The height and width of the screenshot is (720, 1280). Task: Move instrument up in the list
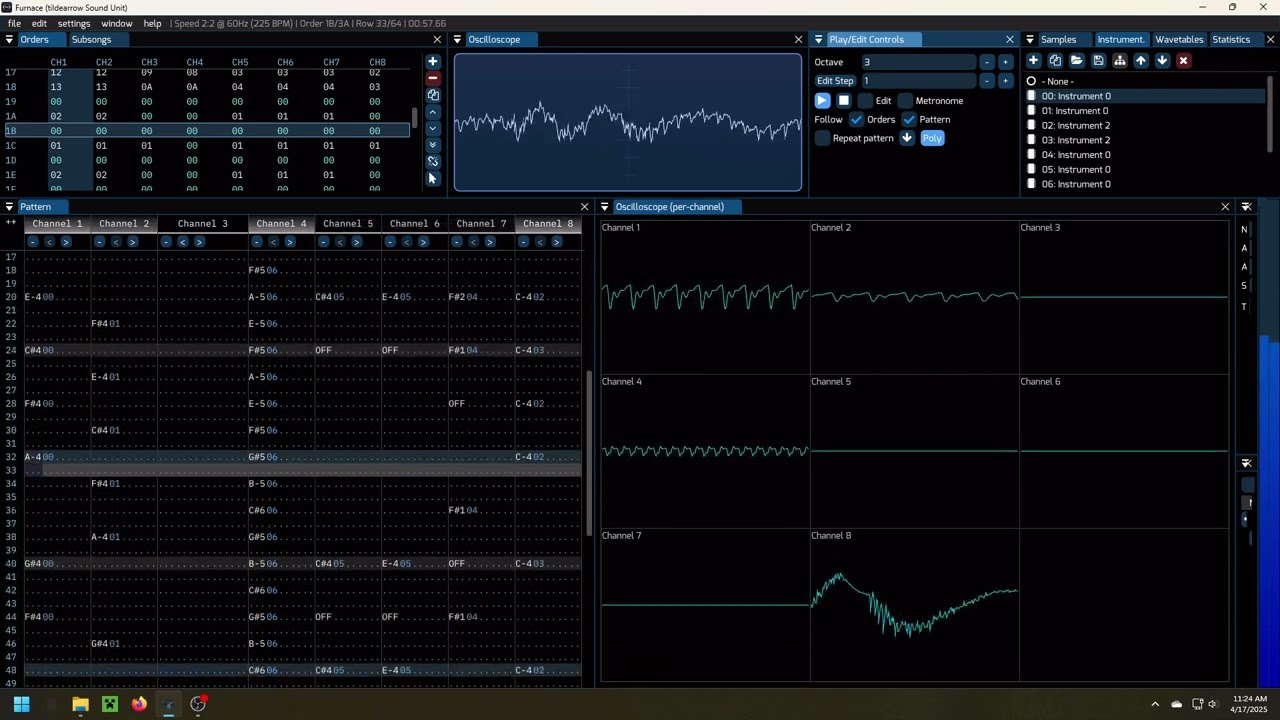(x=1141, y=61)
